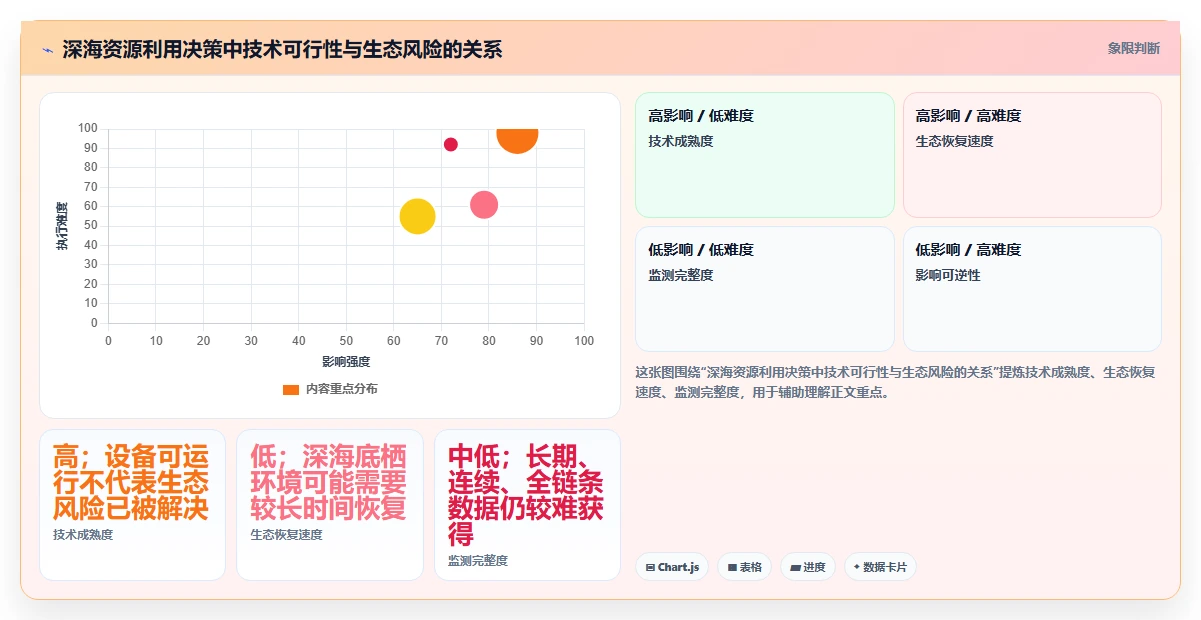Click the lightning icon beside the title
The width and height of the screenshot is (1201, 620).
(x=47, y=49)
